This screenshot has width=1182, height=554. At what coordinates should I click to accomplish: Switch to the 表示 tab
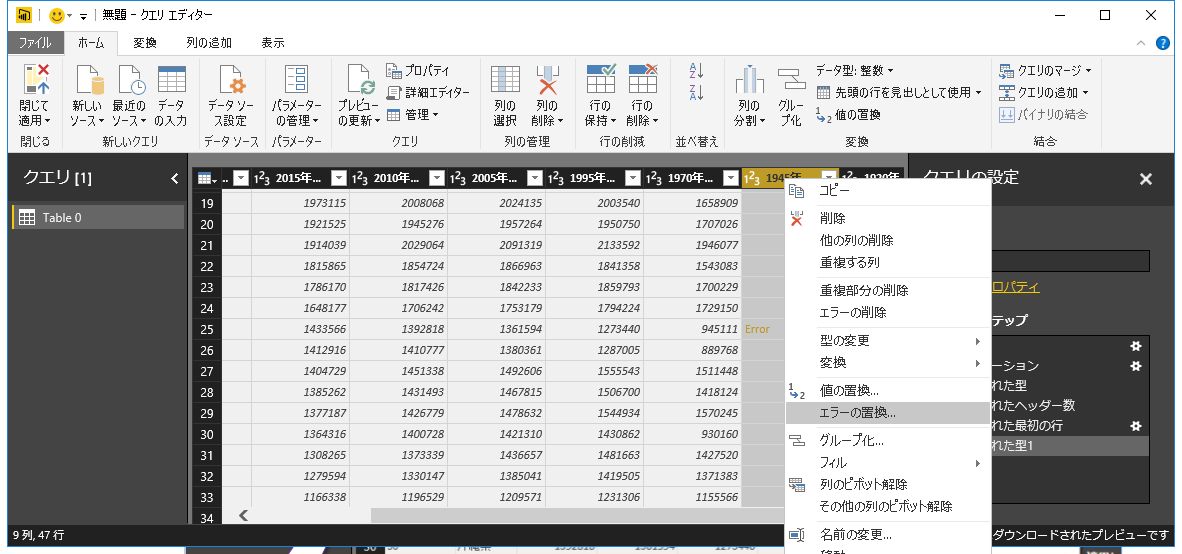point(273,43)
